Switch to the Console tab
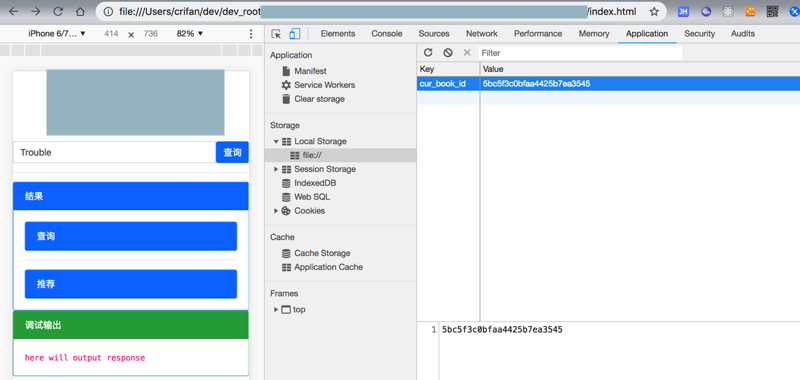The image size is (800, 380). [387, 34]
